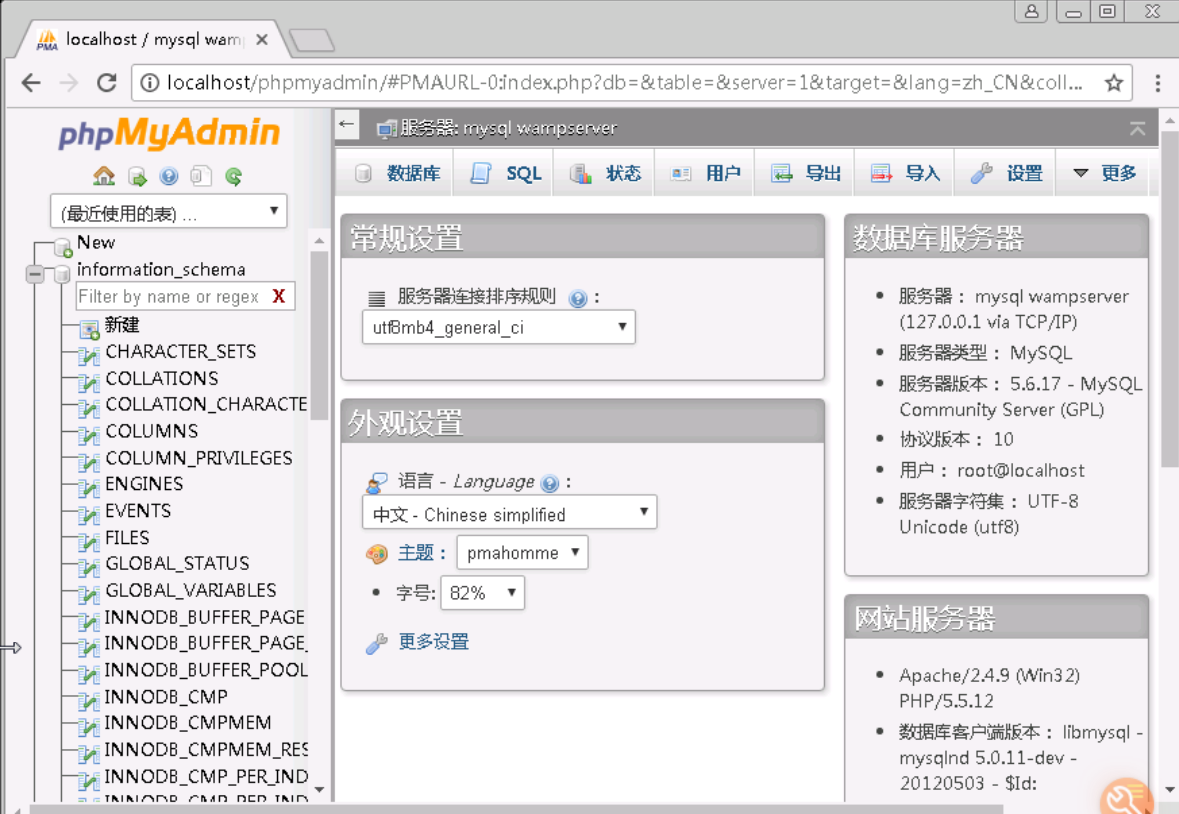Collapse the information_schema tree node
Viewport: 1179px width, 814px height.
[x=35, y=274]
